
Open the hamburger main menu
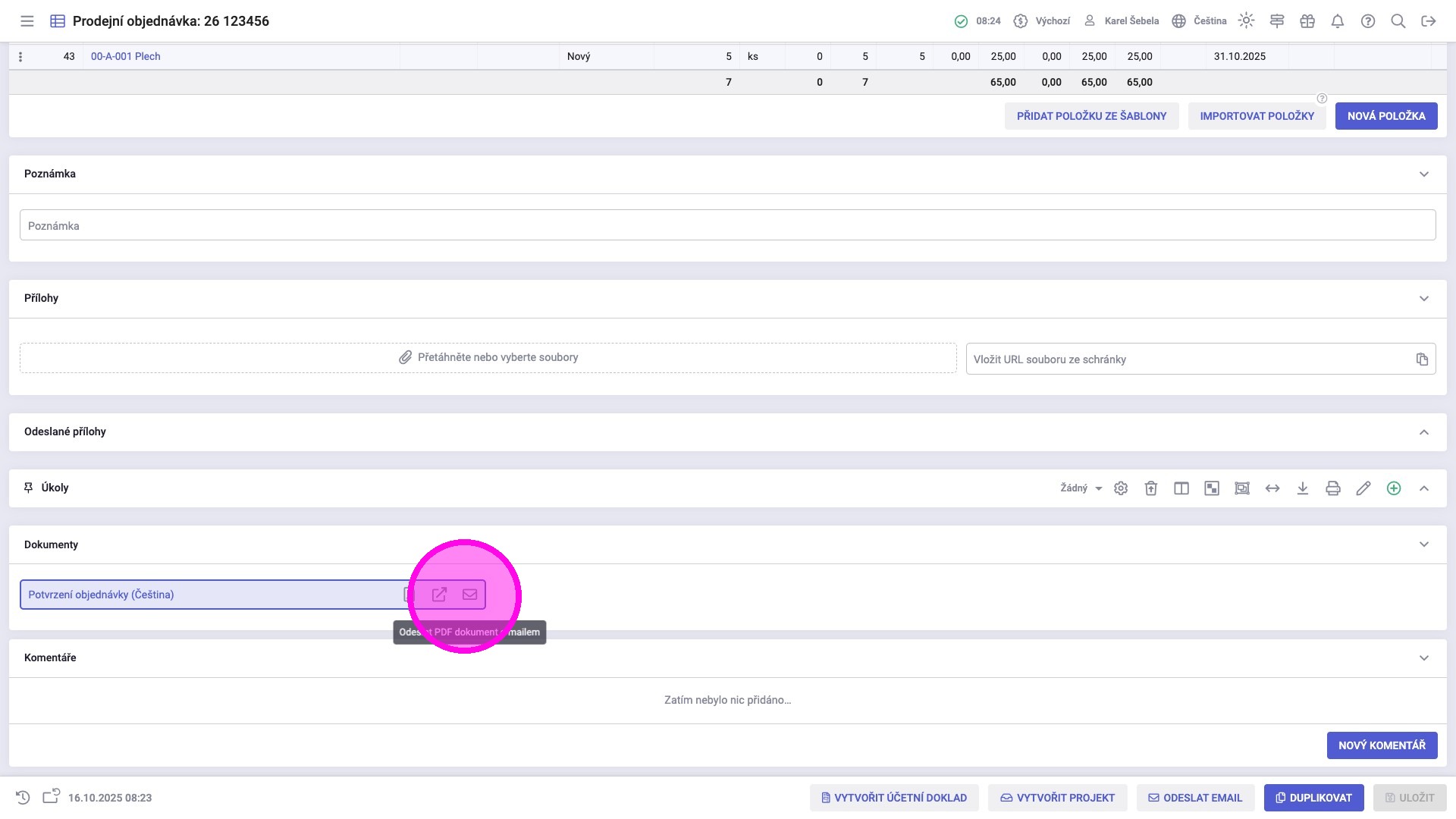(27, 21)
